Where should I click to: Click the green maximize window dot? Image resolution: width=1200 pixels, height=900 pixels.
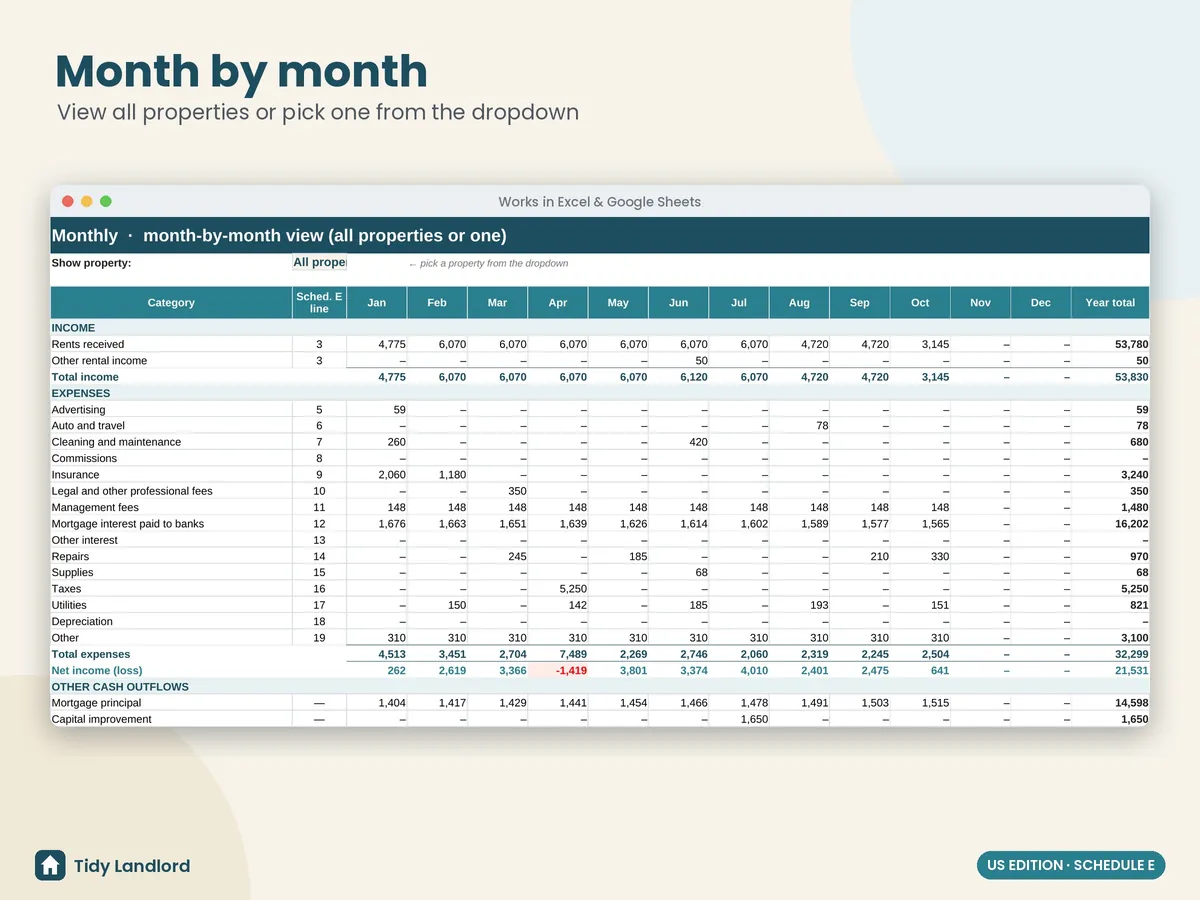pyautogui.click(x=106, y=201)
